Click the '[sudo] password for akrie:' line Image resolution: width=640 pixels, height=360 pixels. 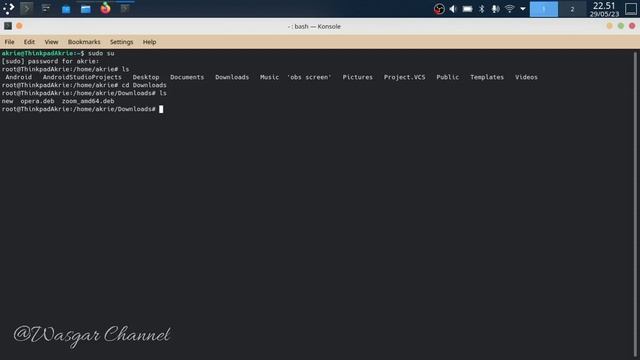(50, 61)
